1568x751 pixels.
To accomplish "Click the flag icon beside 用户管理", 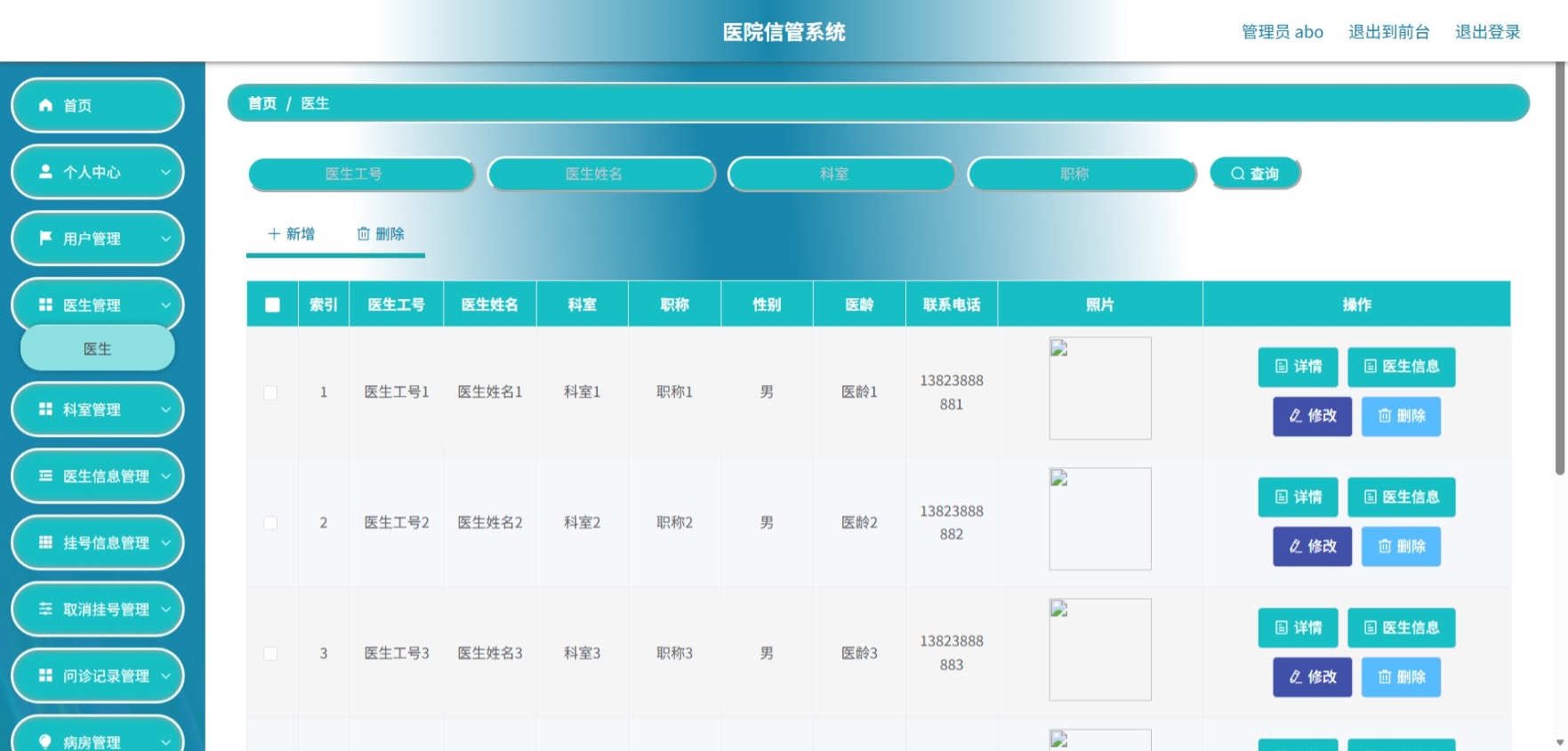I will [x=45, y=238].
